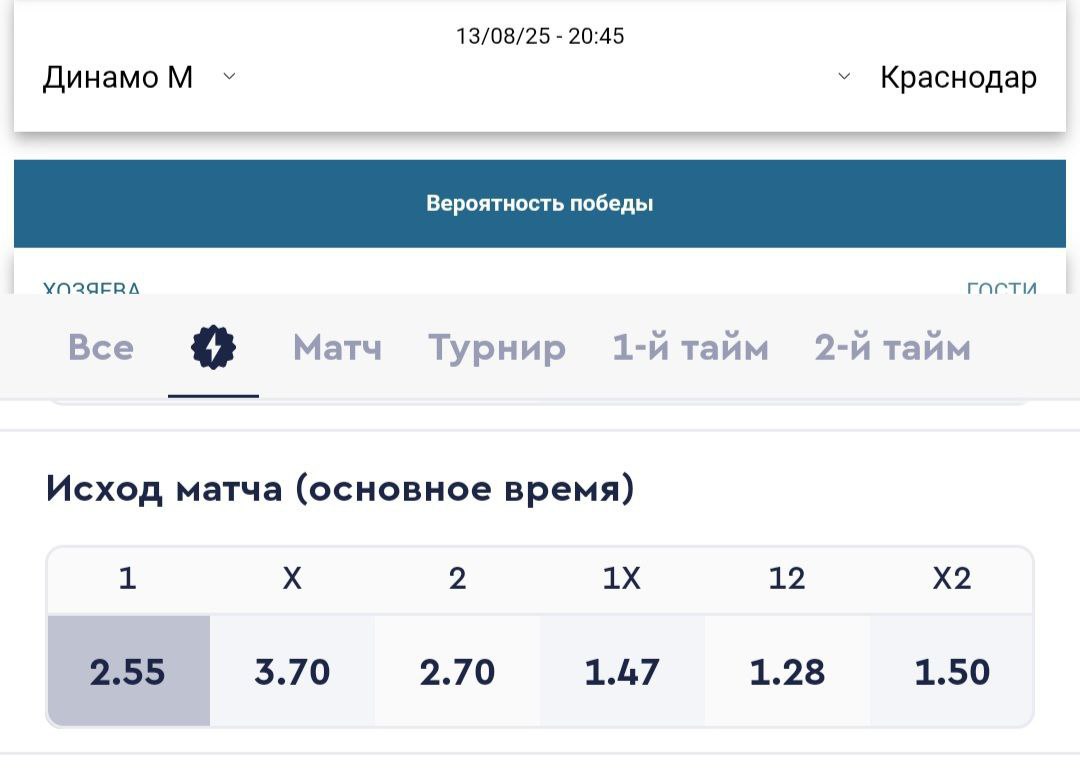Screen dimensions: 1080x784
Task: Select home win odds 2.55
Action: tap(129, 671)
